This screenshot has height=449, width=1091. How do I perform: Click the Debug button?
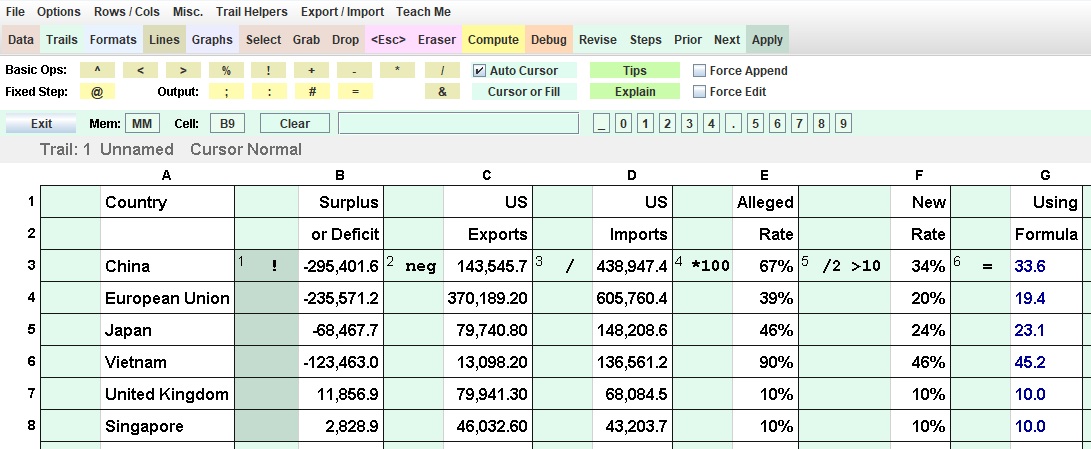pyautogui.click(x=549, y=40)
